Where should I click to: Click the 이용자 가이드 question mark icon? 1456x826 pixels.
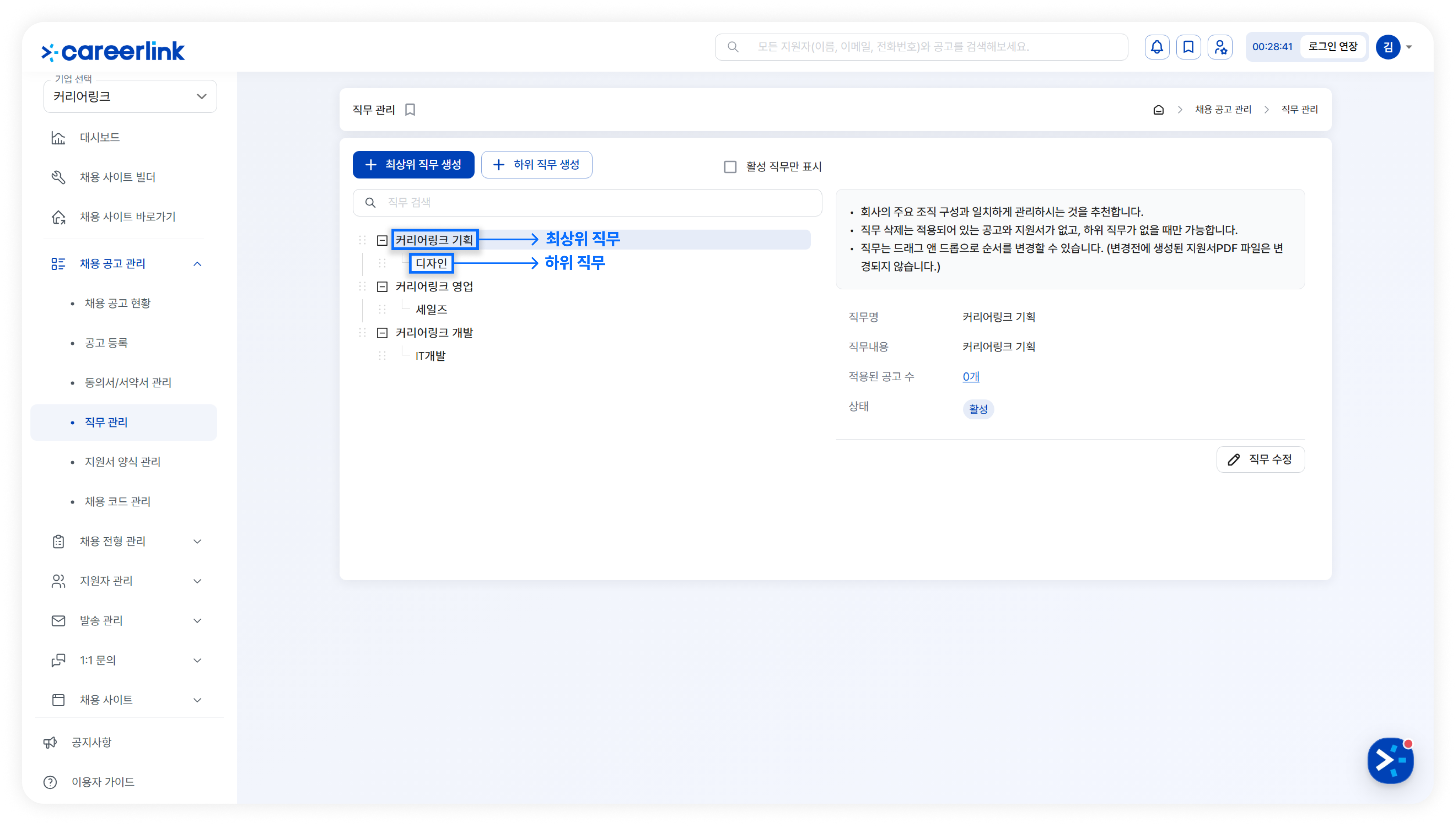50,782
